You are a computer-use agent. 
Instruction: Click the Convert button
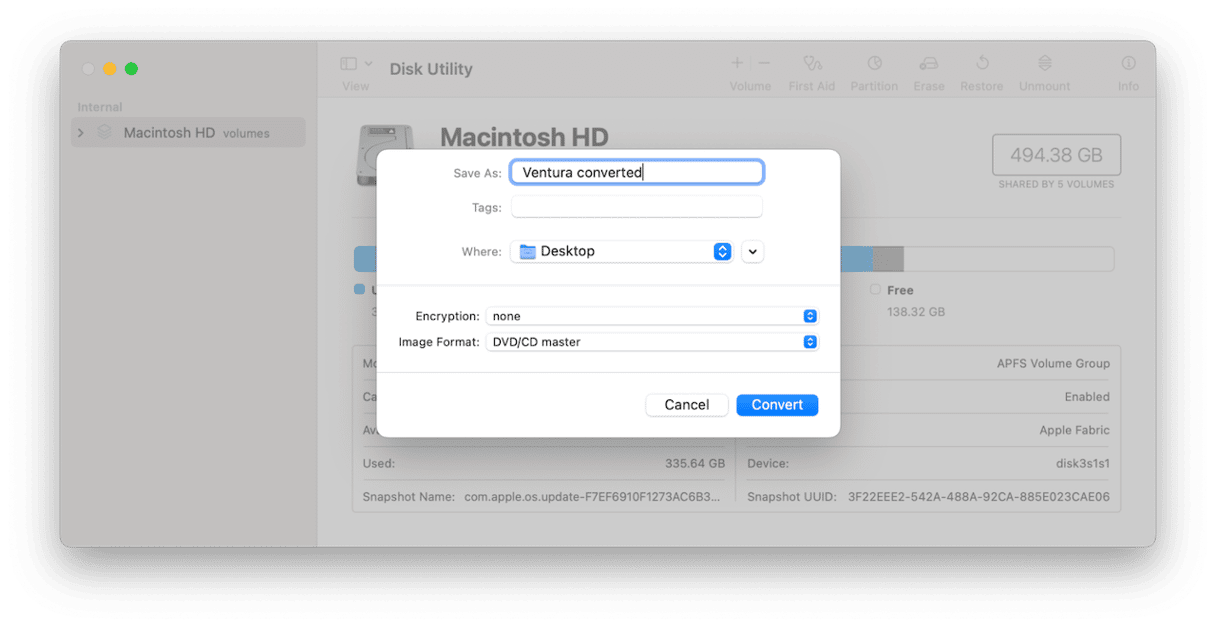tap(777, 405)
